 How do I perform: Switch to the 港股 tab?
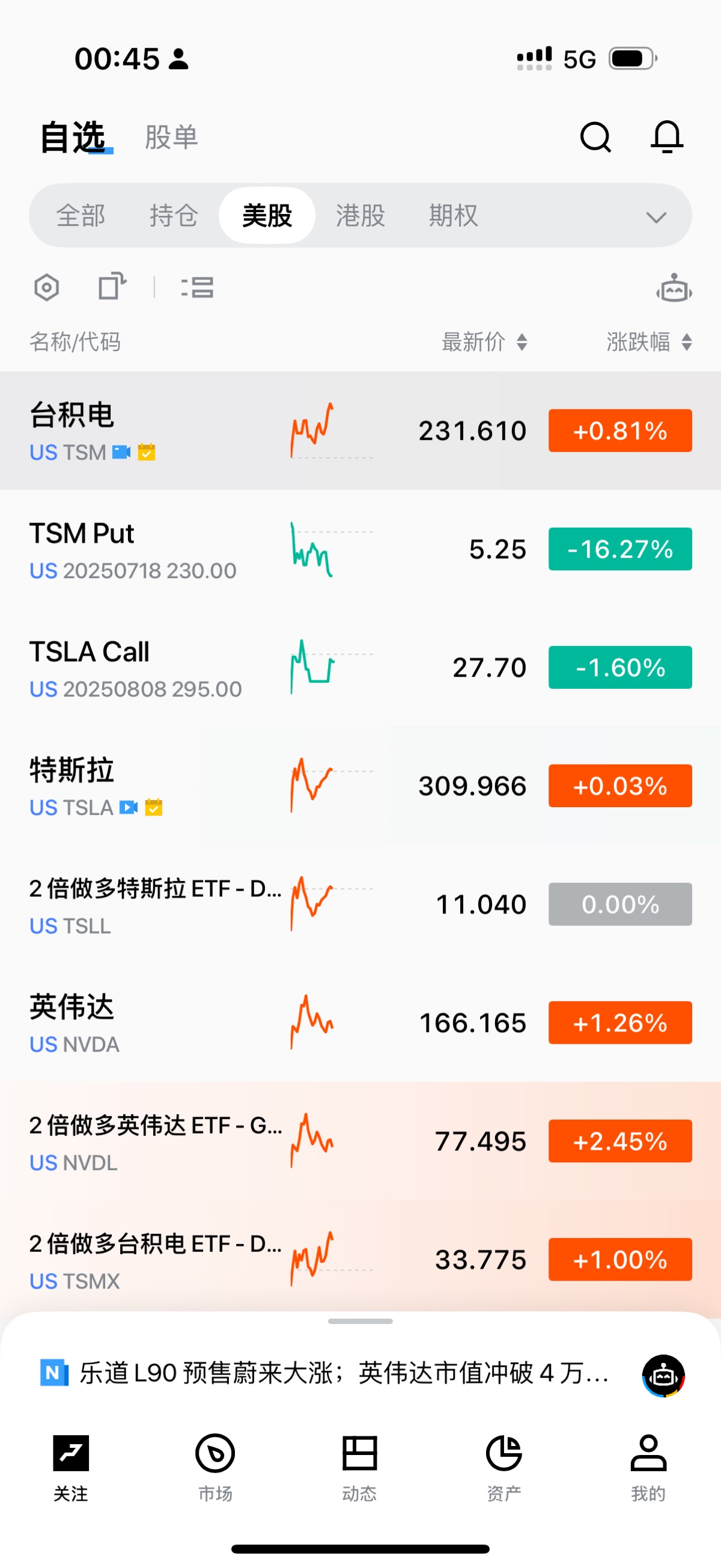tap(360, 216)
